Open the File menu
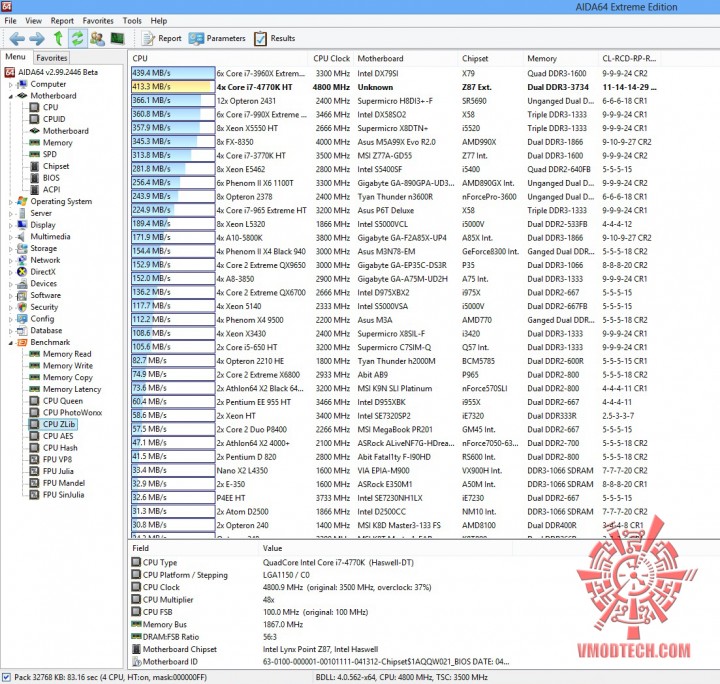 (x=10, y=21)
